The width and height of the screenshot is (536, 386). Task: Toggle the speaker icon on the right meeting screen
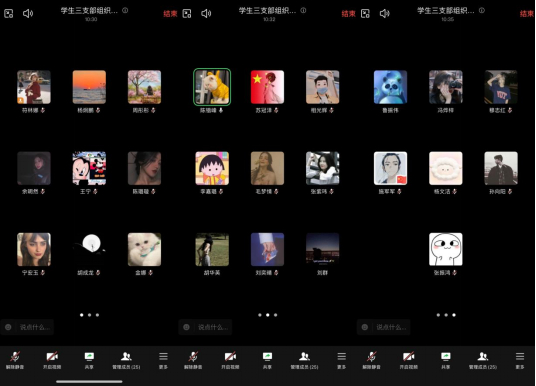point(385,14)
